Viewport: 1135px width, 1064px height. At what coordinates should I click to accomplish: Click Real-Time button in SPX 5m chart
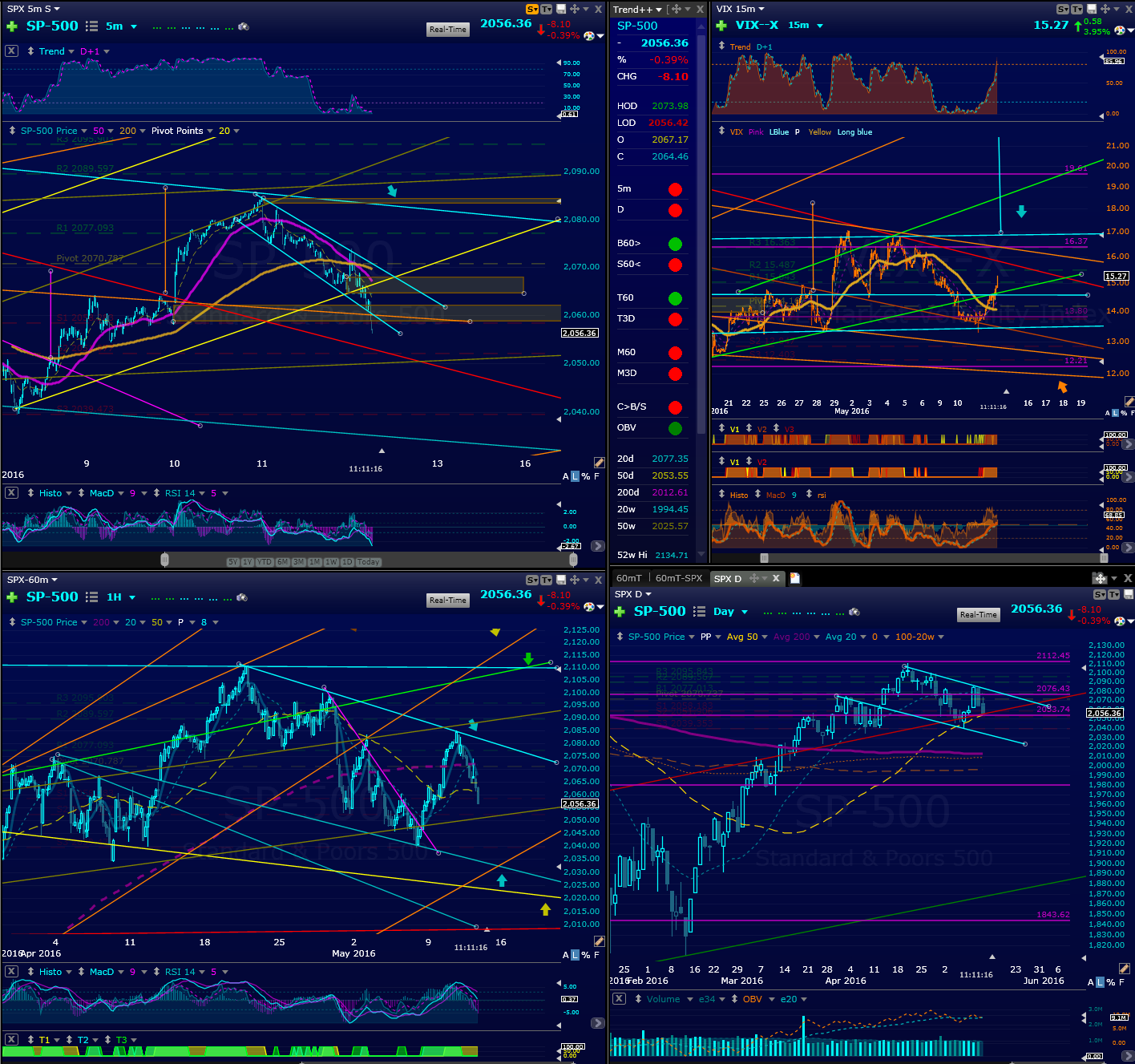pos(448,30)
